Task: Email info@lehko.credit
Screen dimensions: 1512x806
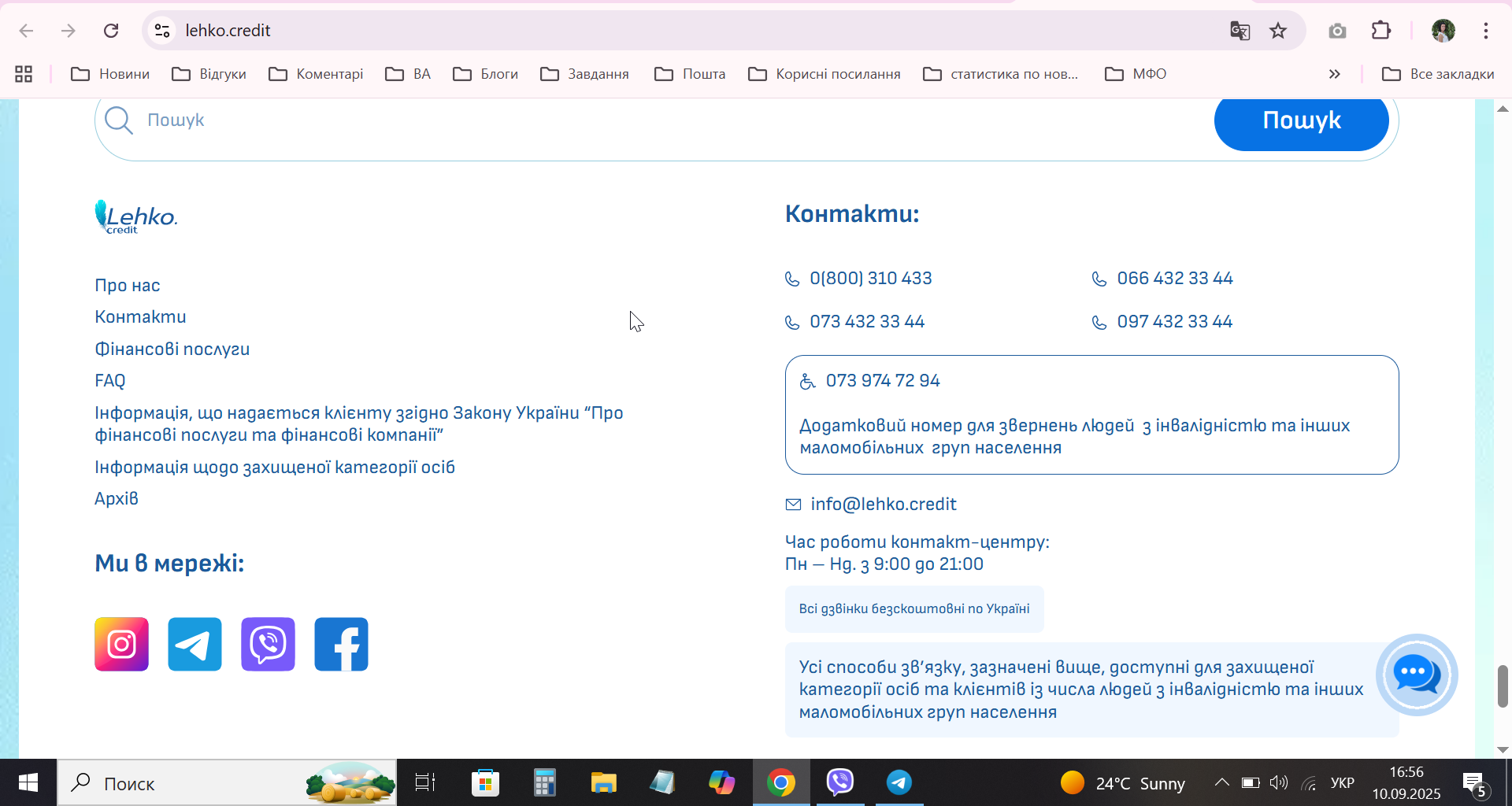Action: pos(884,504)
